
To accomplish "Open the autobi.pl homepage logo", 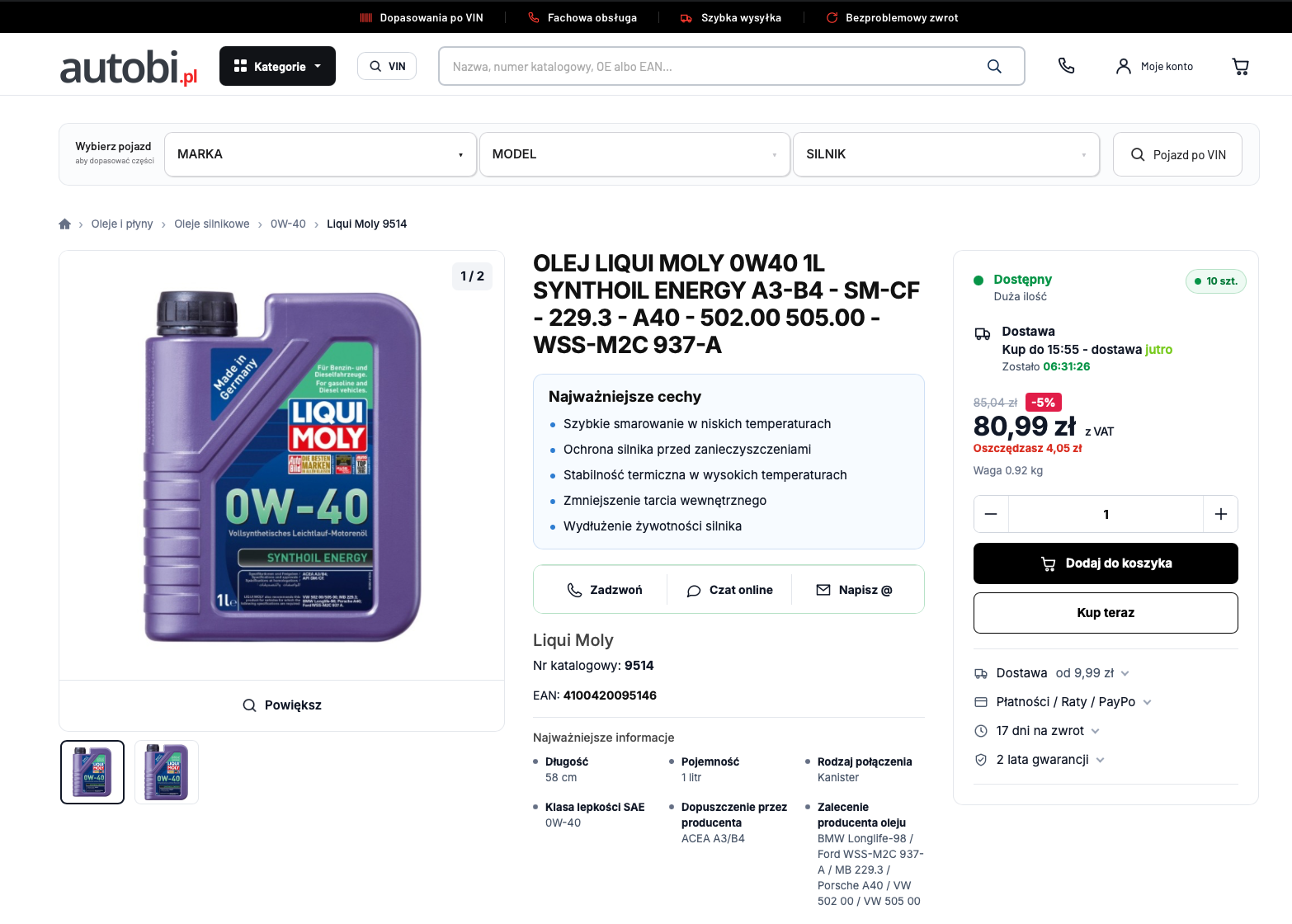I will tap(129, 67).
